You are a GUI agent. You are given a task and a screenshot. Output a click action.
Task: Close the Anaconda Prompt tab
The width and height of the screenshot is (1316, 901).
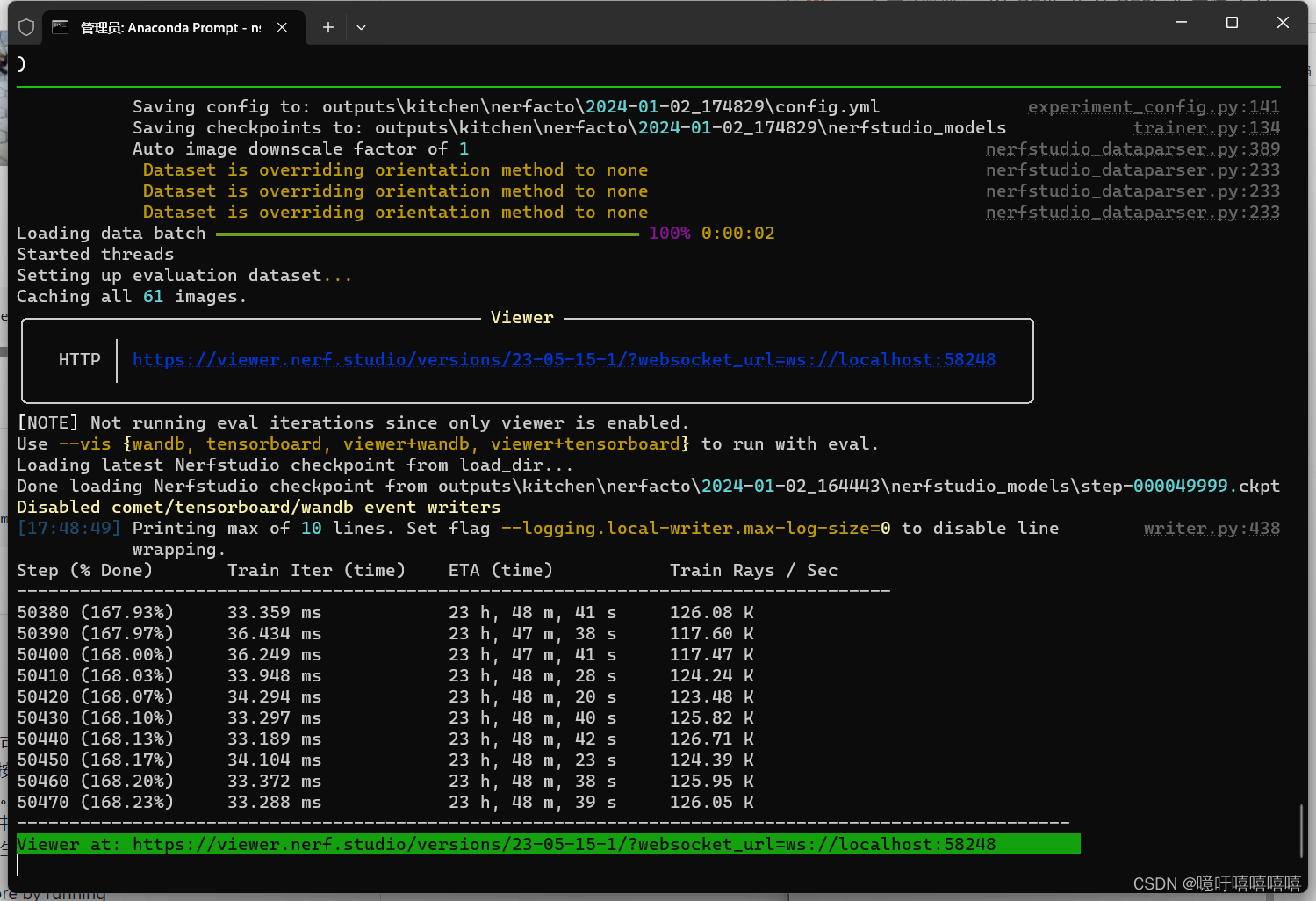pos(282,27)
